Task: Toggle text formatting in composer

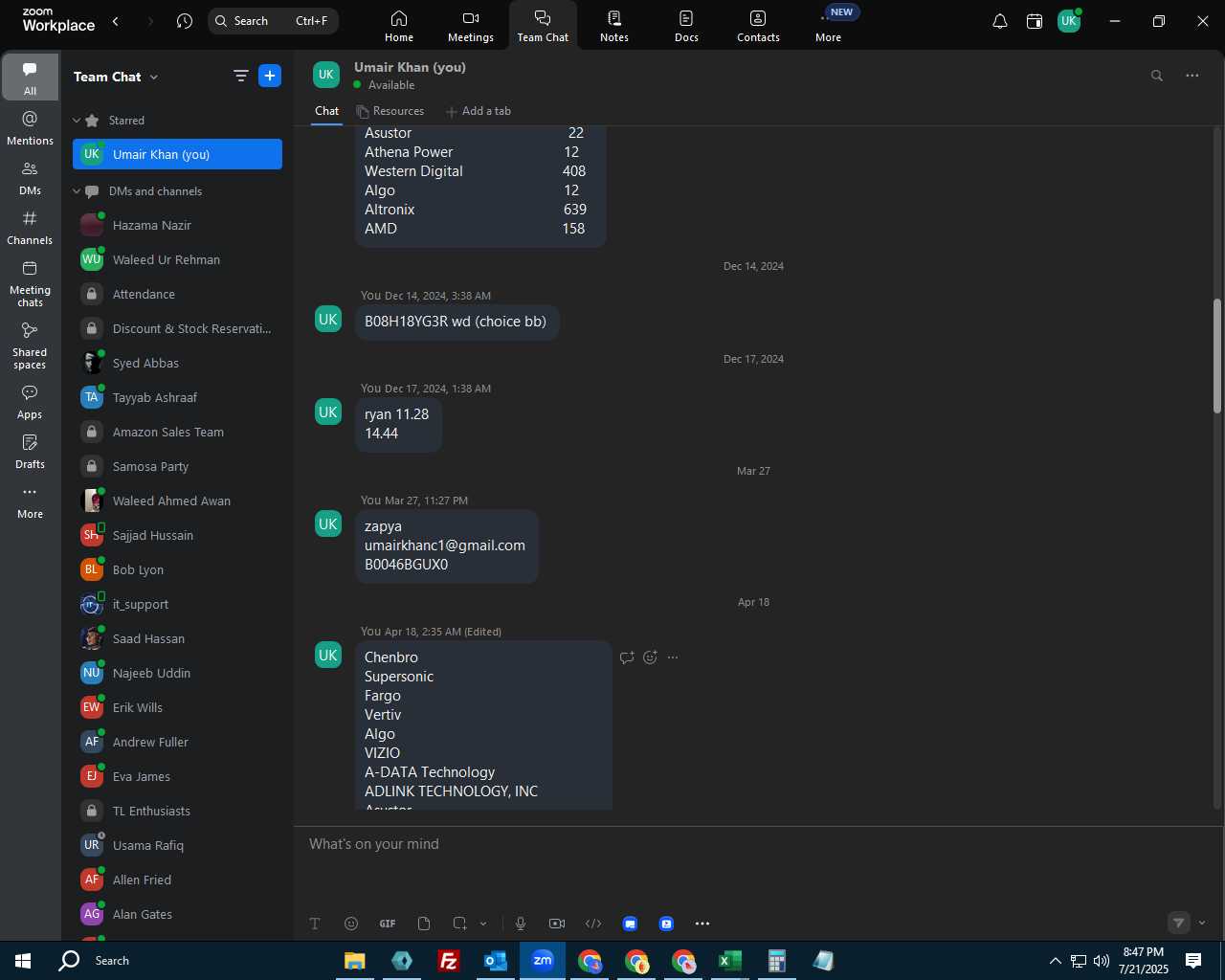Action: pyautogui.click(x=315, y=924)
